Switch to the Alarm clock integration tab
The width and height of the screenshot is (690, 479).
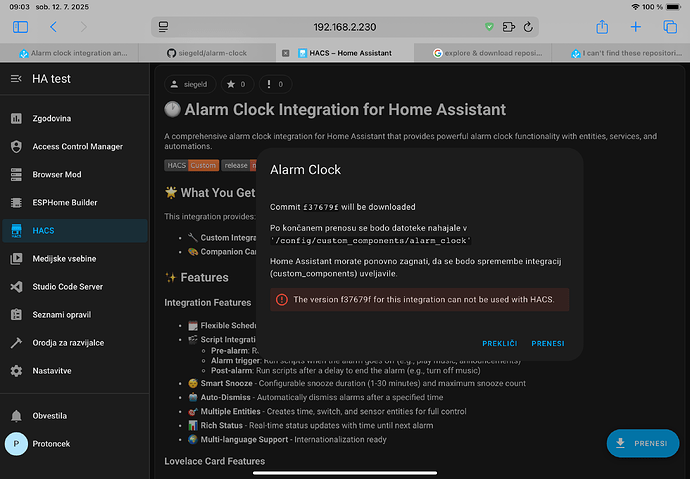[x=69, y=53]
